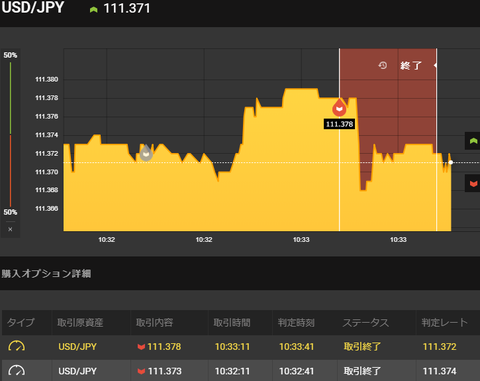This screenshot has height=381, width=480.
Task: Click trade time 10:32:11
Action: point(232,371)
